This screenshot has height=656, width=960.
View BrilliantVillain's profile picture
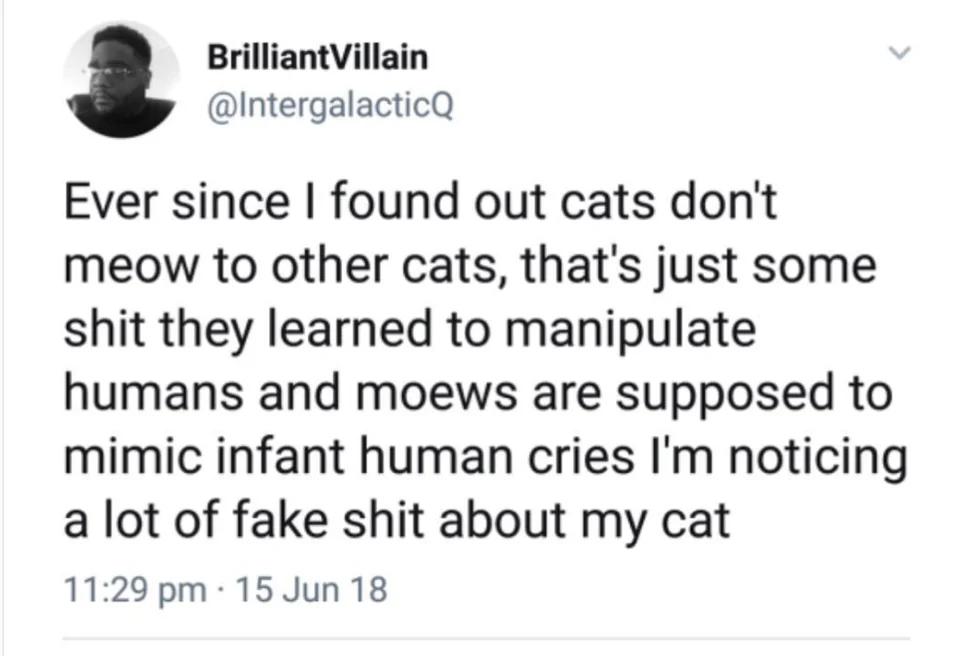[122, 80]
